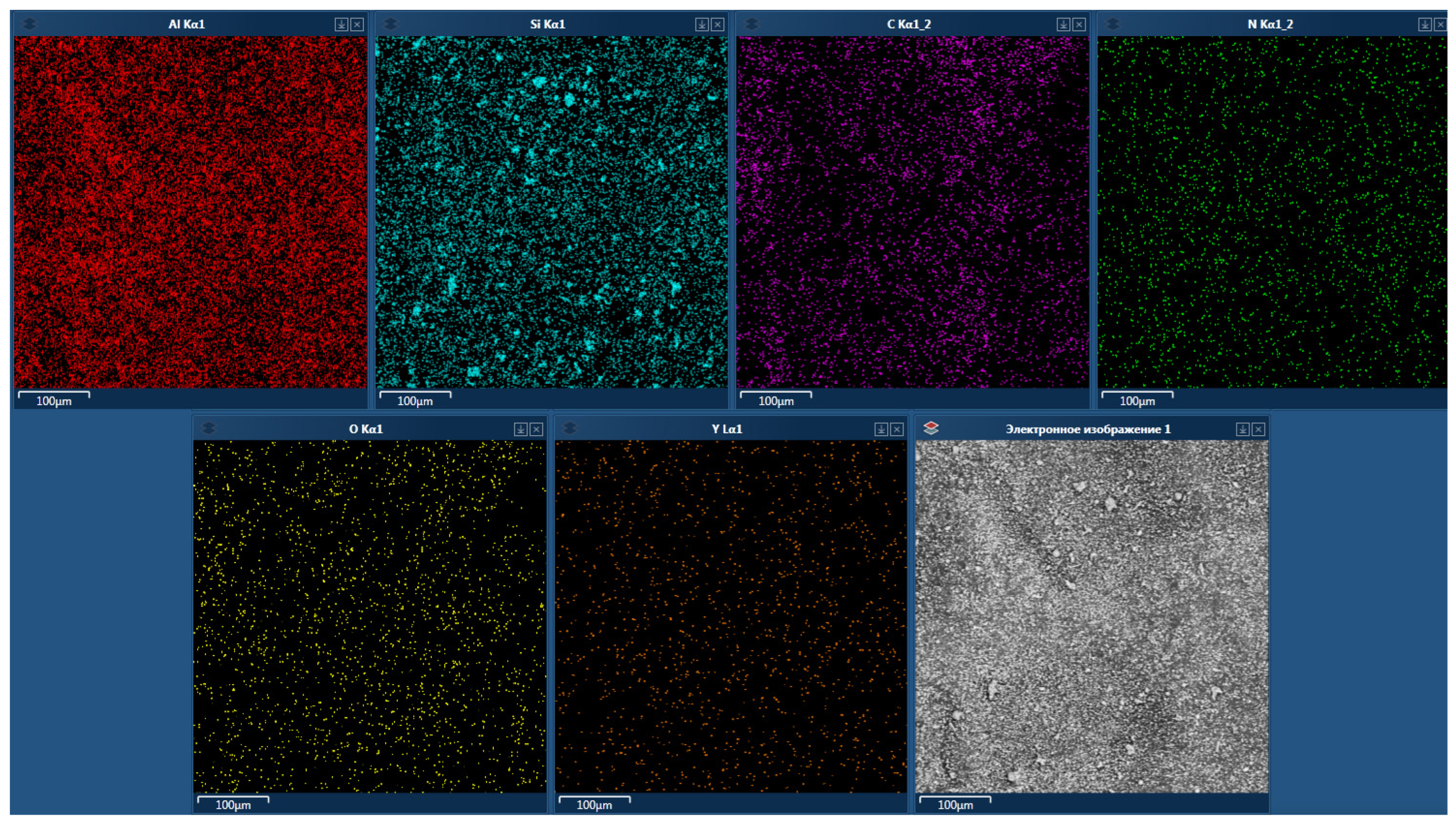Click the layers icon on Y Lα1 panel
The width and height of the screenshot is (1456, 827).
click(570, 428)
